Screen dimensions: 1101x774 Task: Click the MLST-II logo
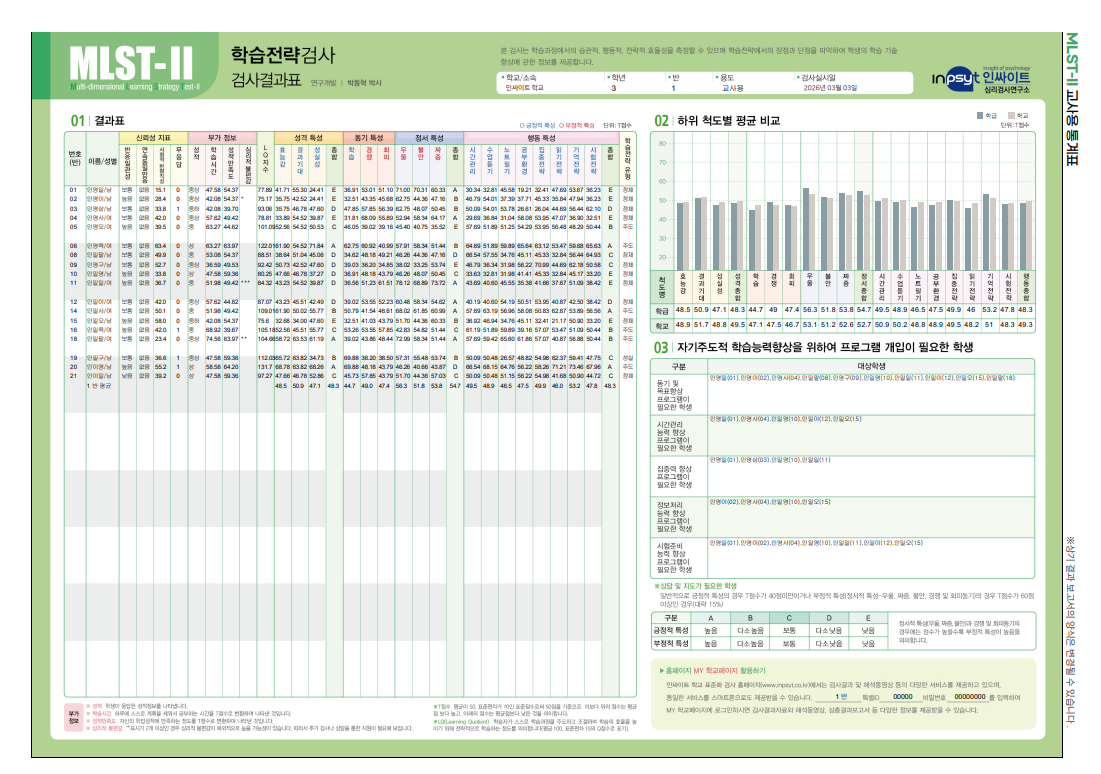(133, 67)
